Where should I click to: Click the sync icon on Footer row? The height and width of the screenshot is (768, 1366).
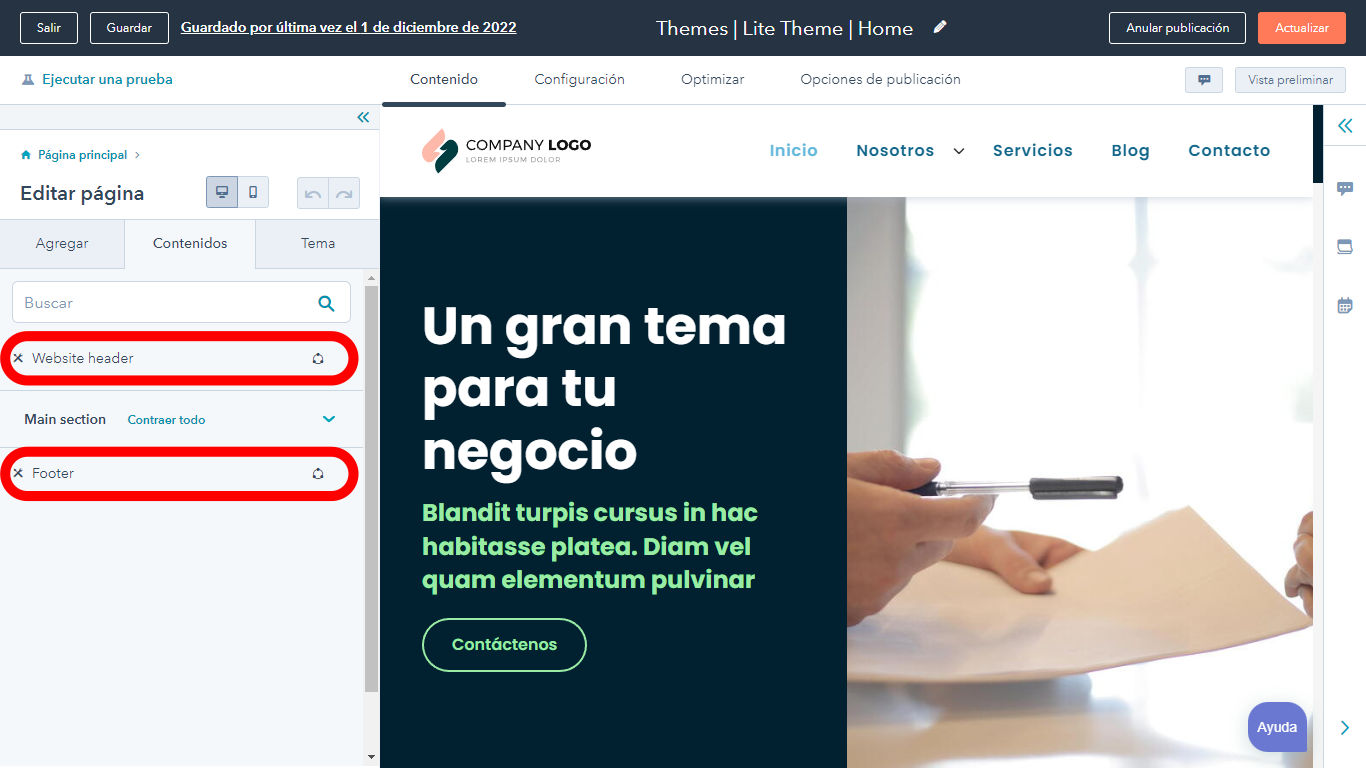pyautogui.click(x=318, y=473)
